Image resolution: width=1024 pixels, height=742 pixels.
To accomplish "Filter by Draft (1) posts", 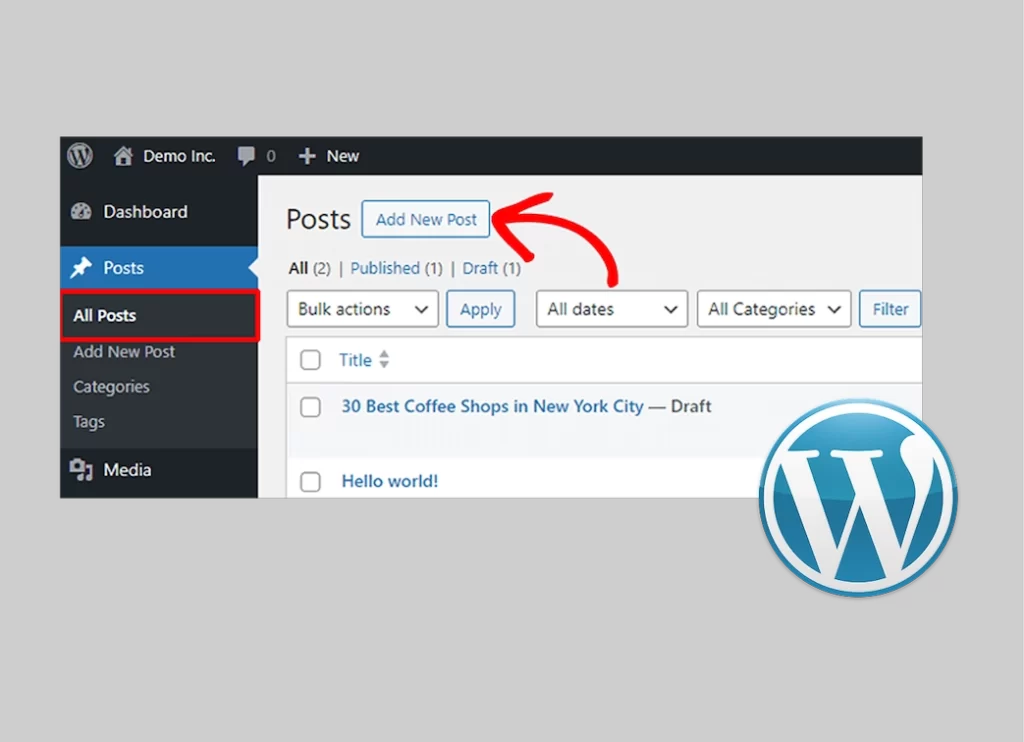I will click(492, 268).
